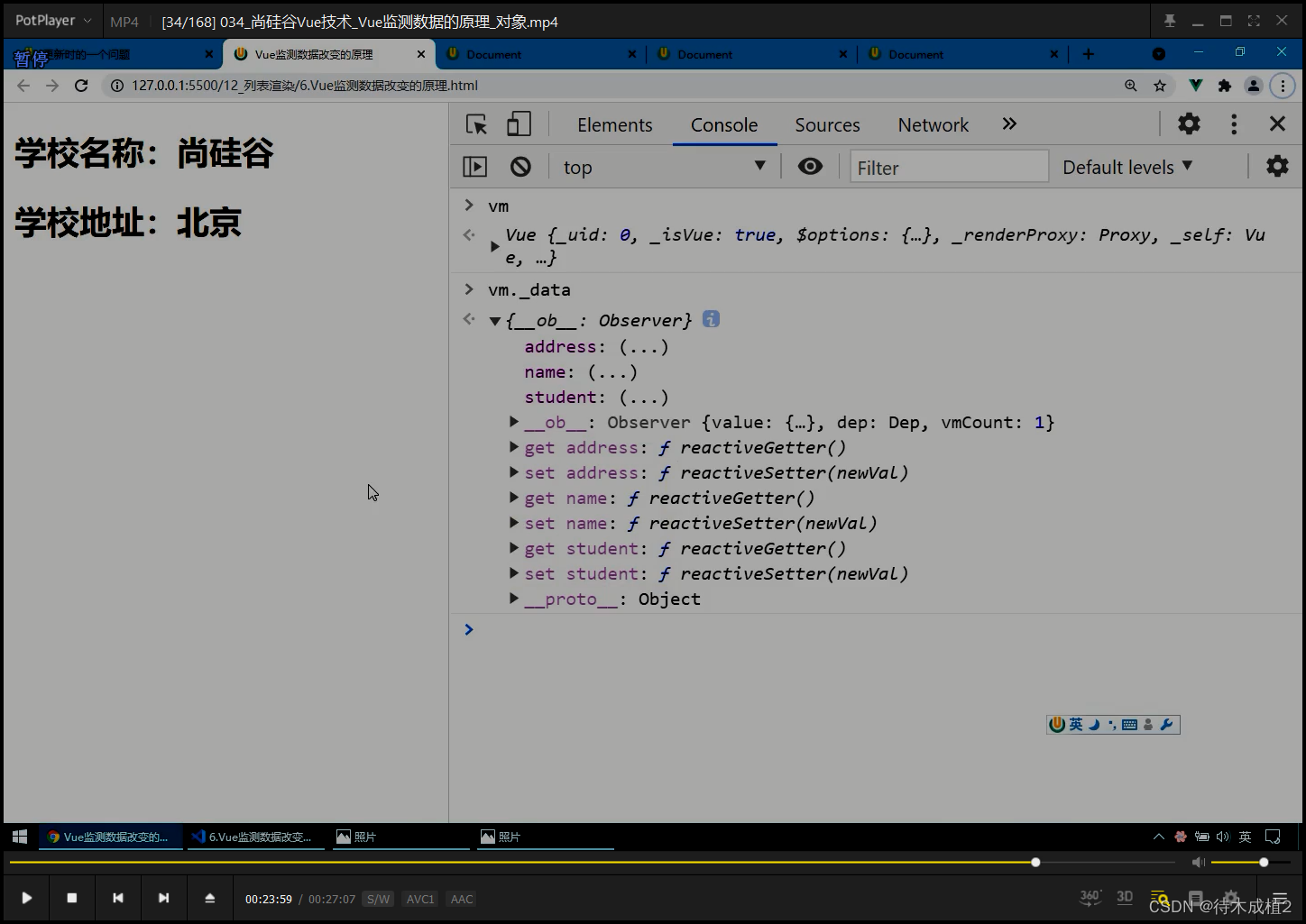Switch to the Elements tab
The image size is (1306, 924).
point(614,124)
